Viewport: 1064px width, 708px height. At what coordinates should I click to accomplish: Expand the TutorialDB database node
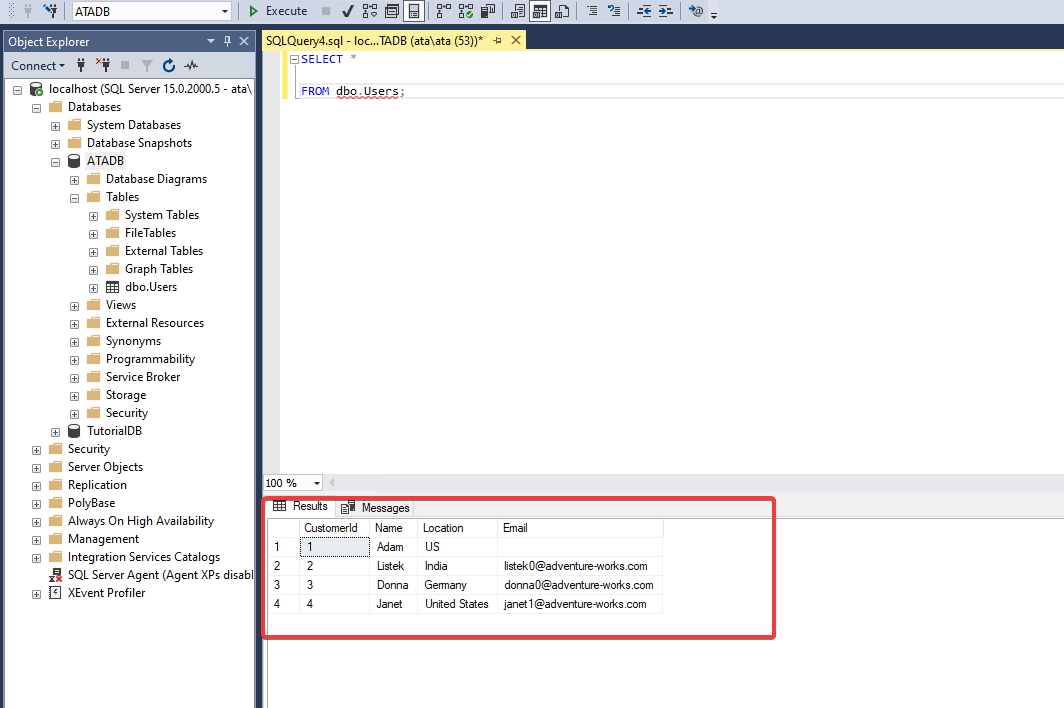[56, 432]
